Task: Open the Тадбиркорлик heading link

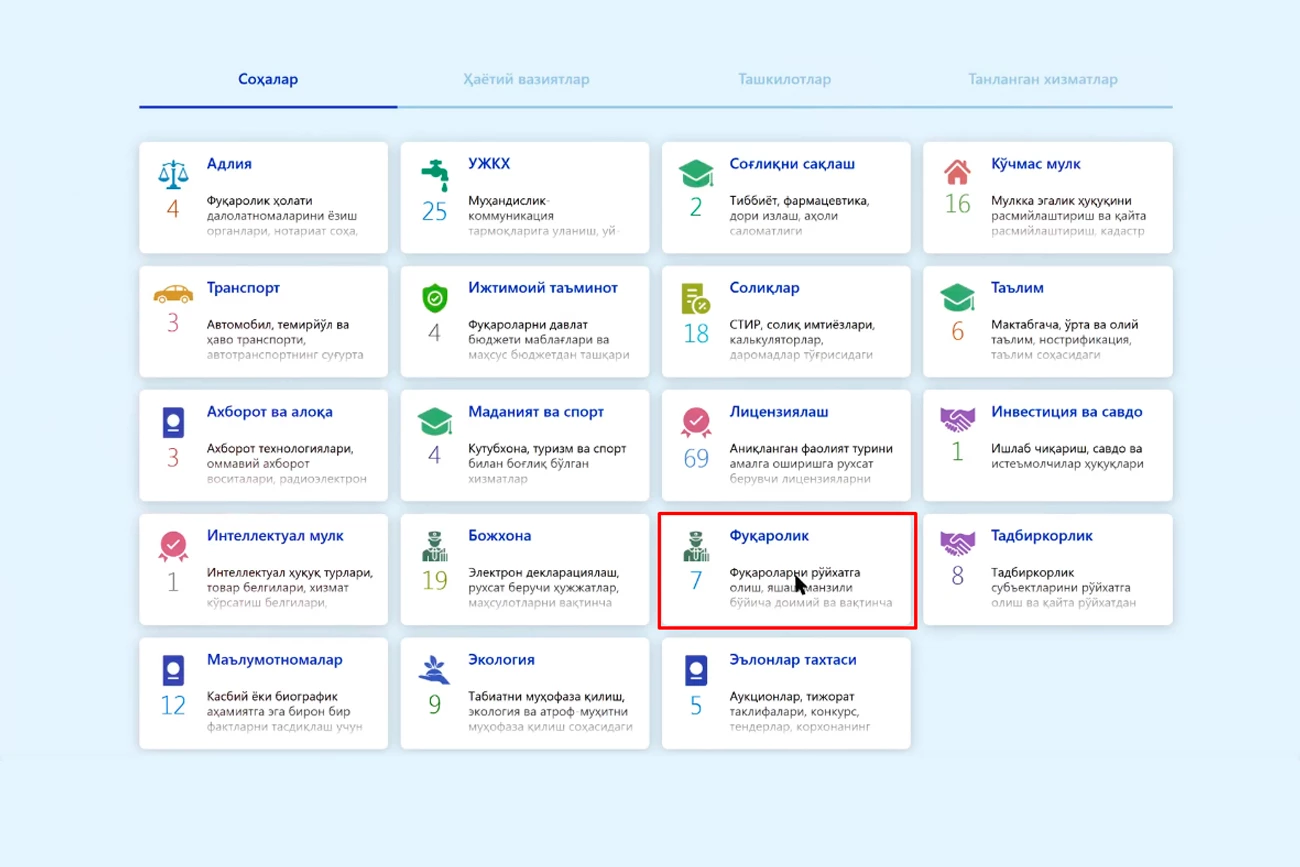Action: click(1040, 536)
